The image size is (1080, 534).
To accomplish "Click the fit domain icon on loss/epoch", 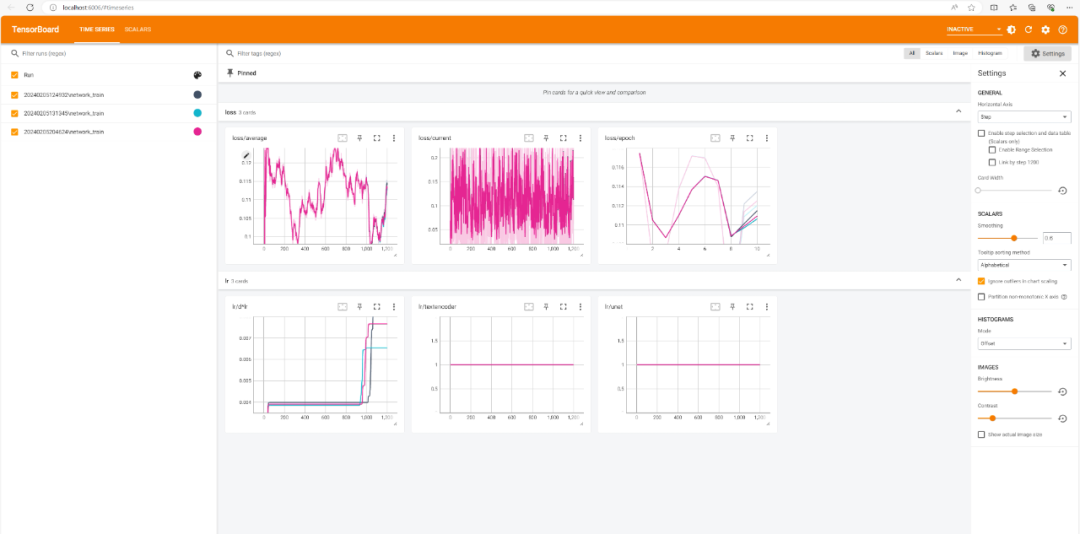I will coord(715,138).
